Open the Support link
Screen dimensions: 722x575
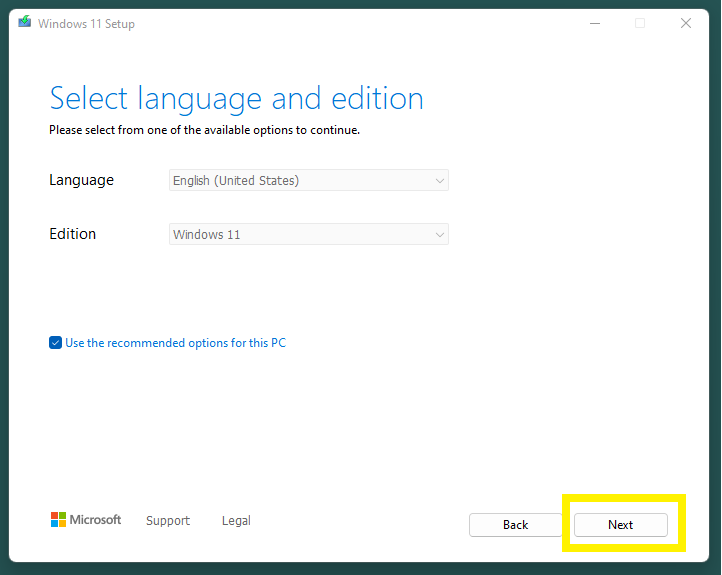point(168,521)
